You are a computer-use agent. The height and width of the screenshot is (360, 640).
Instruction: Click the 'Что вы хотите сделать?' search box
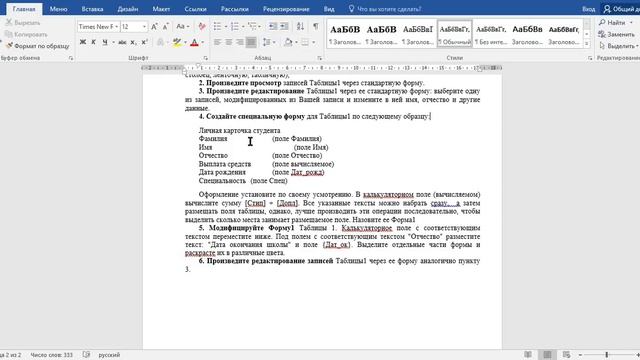click(x=385, y=9)
